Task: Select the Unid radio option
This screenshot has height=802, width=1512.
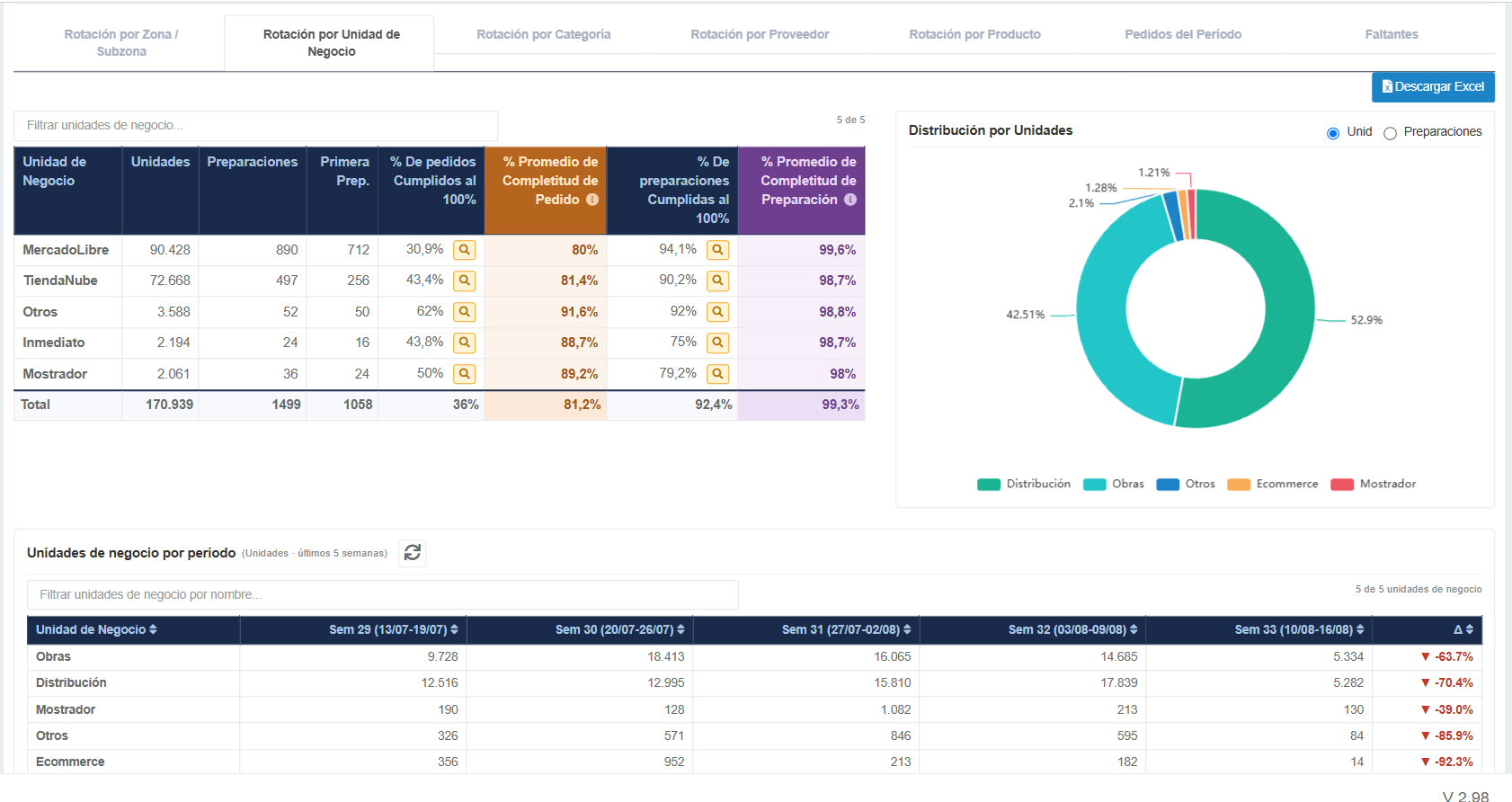Action: [1333, 133]
